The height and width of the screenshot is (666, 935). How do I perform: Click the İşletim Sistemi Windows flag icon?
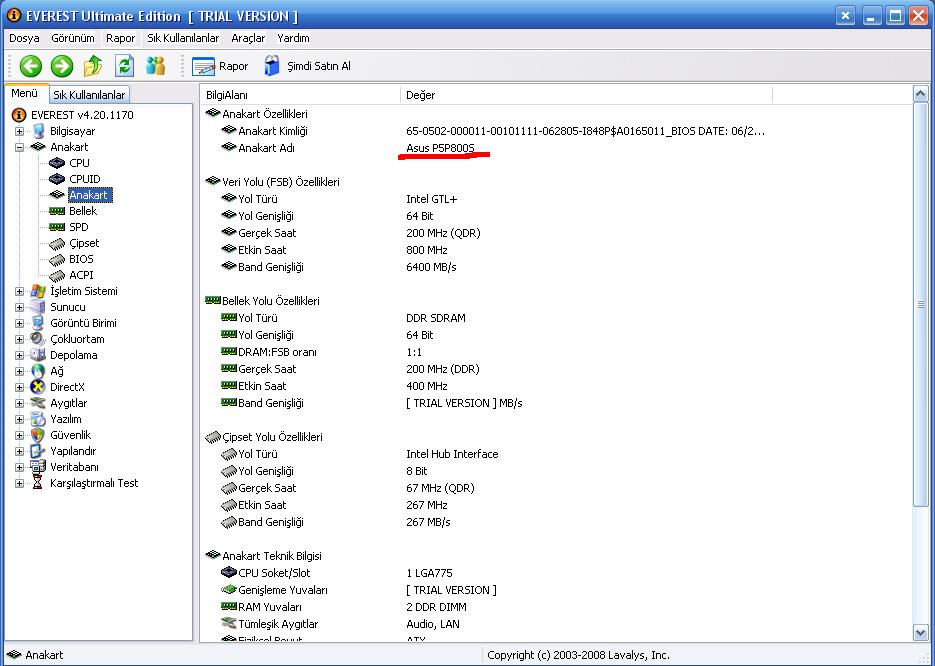pyautogui.click(x=38, y=291)
